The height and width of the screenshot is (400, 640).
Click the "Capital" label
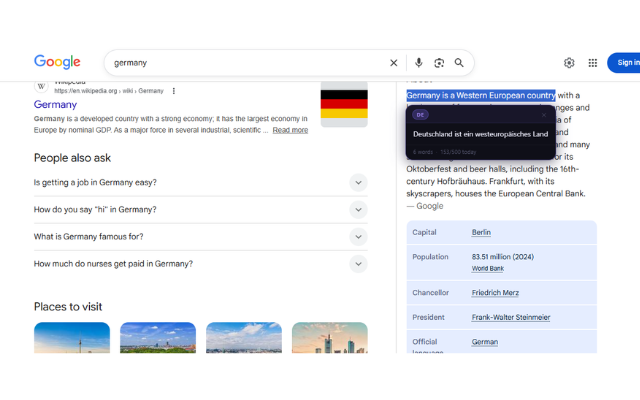[424, 232]
